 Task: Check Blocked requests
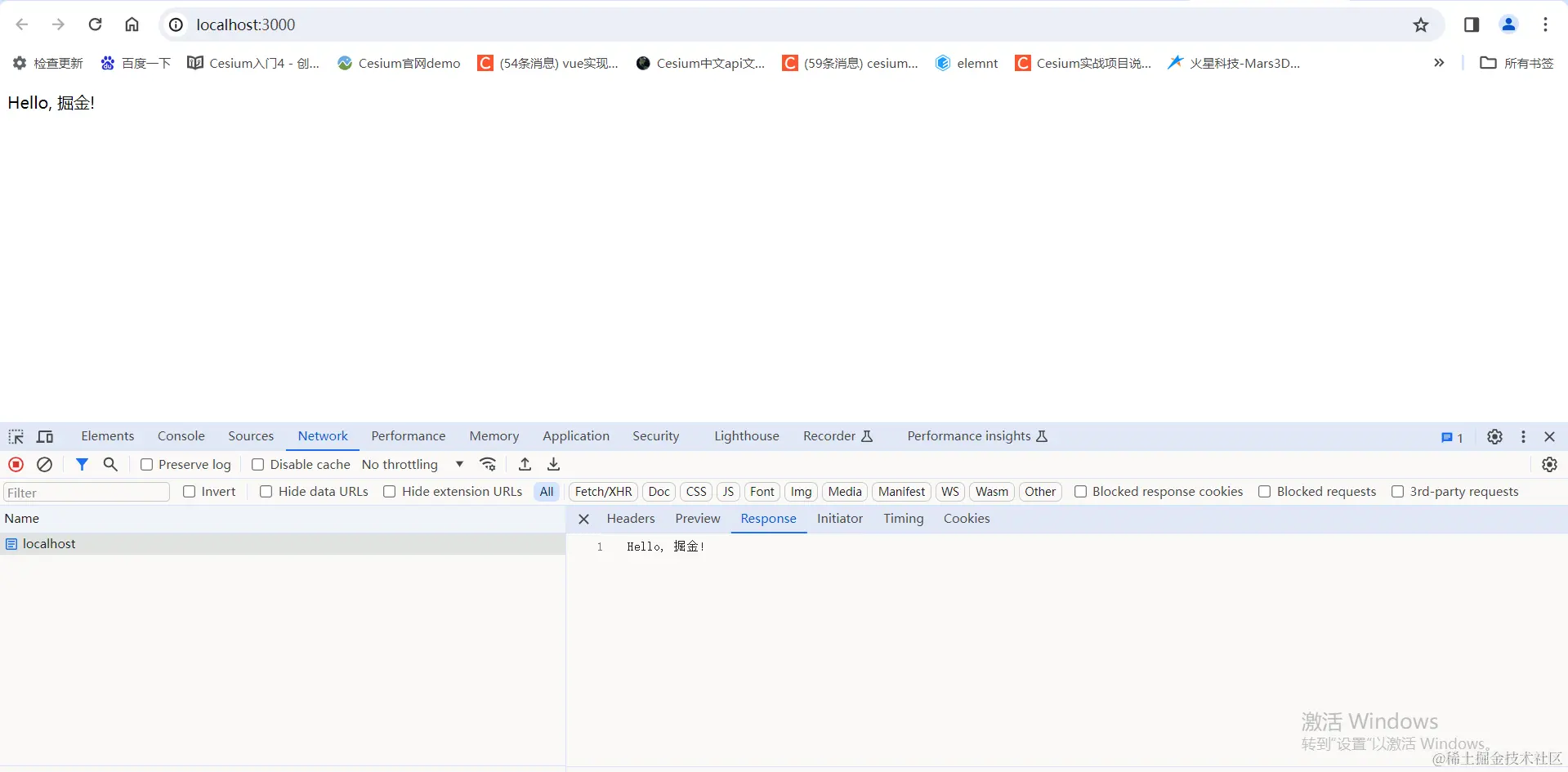[1265, 491]
